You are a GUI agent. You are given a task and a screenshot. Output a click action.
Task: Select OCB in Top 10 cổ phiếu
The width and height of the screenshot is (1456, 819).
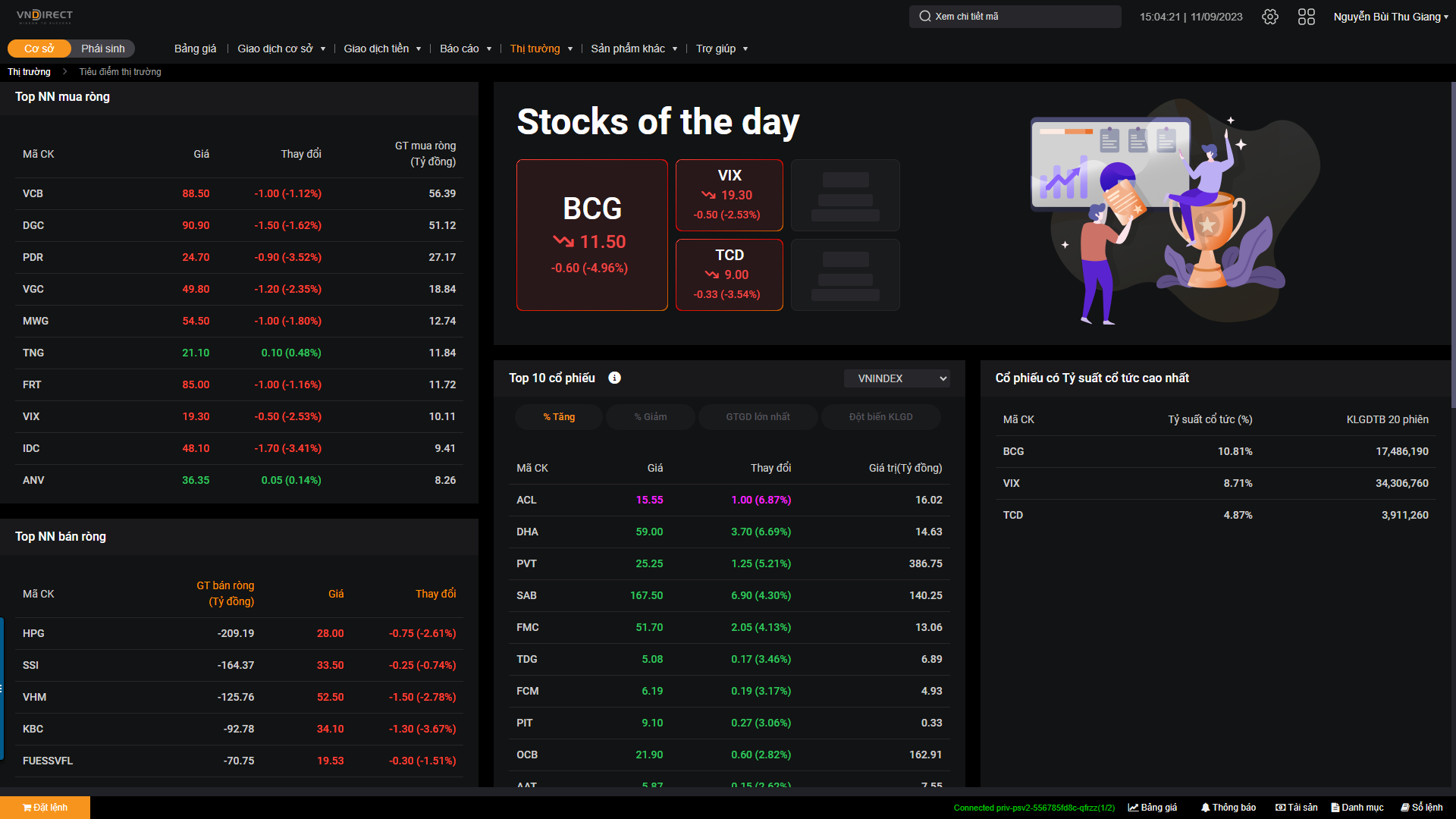point(730,755)
